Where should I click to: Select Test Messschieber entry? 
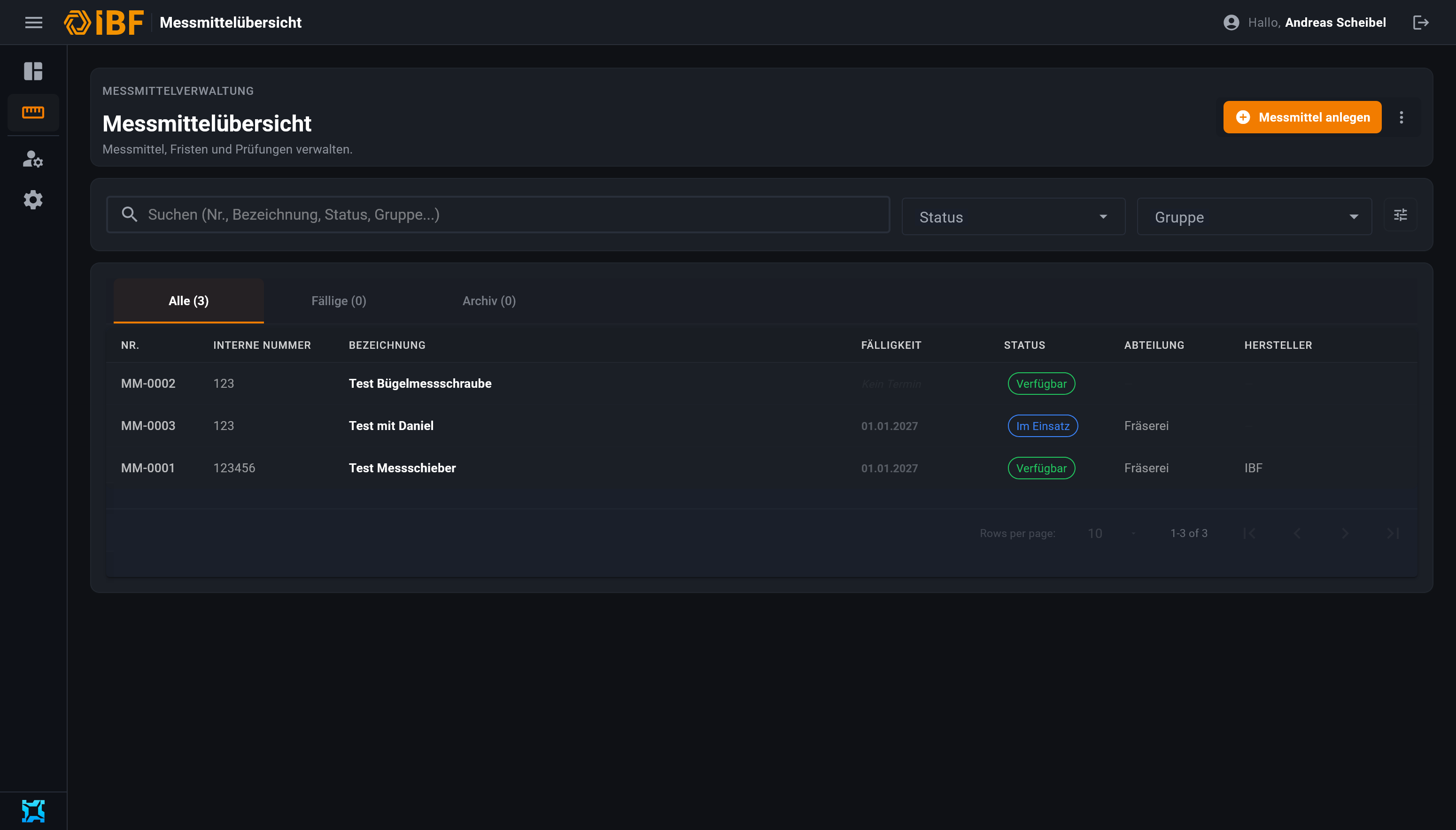pos(402,468)
